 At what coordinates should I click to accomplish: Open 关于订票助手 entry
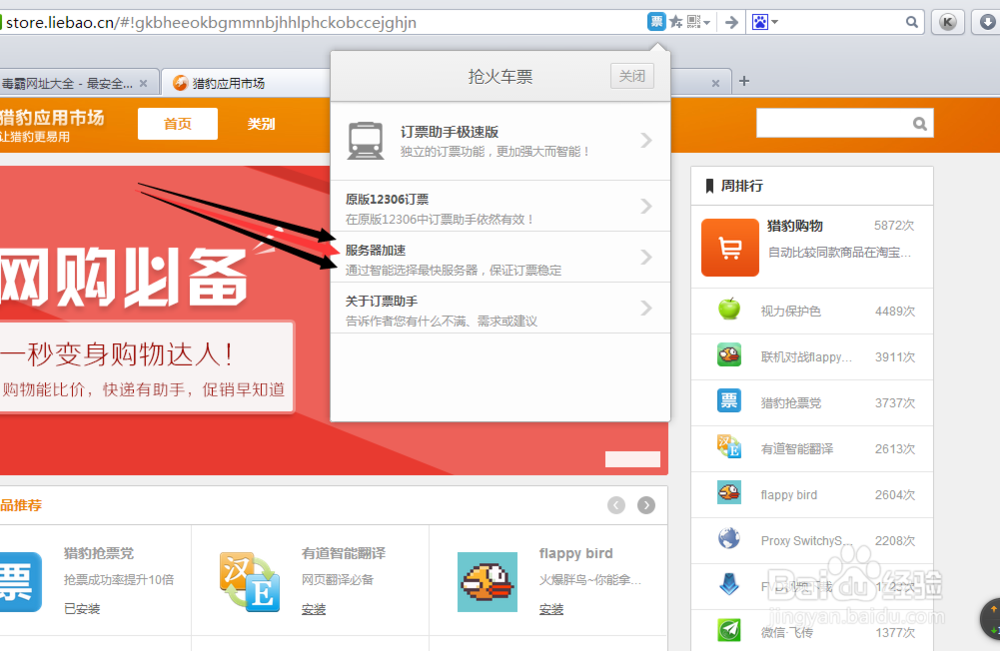(x=500, y=309)
